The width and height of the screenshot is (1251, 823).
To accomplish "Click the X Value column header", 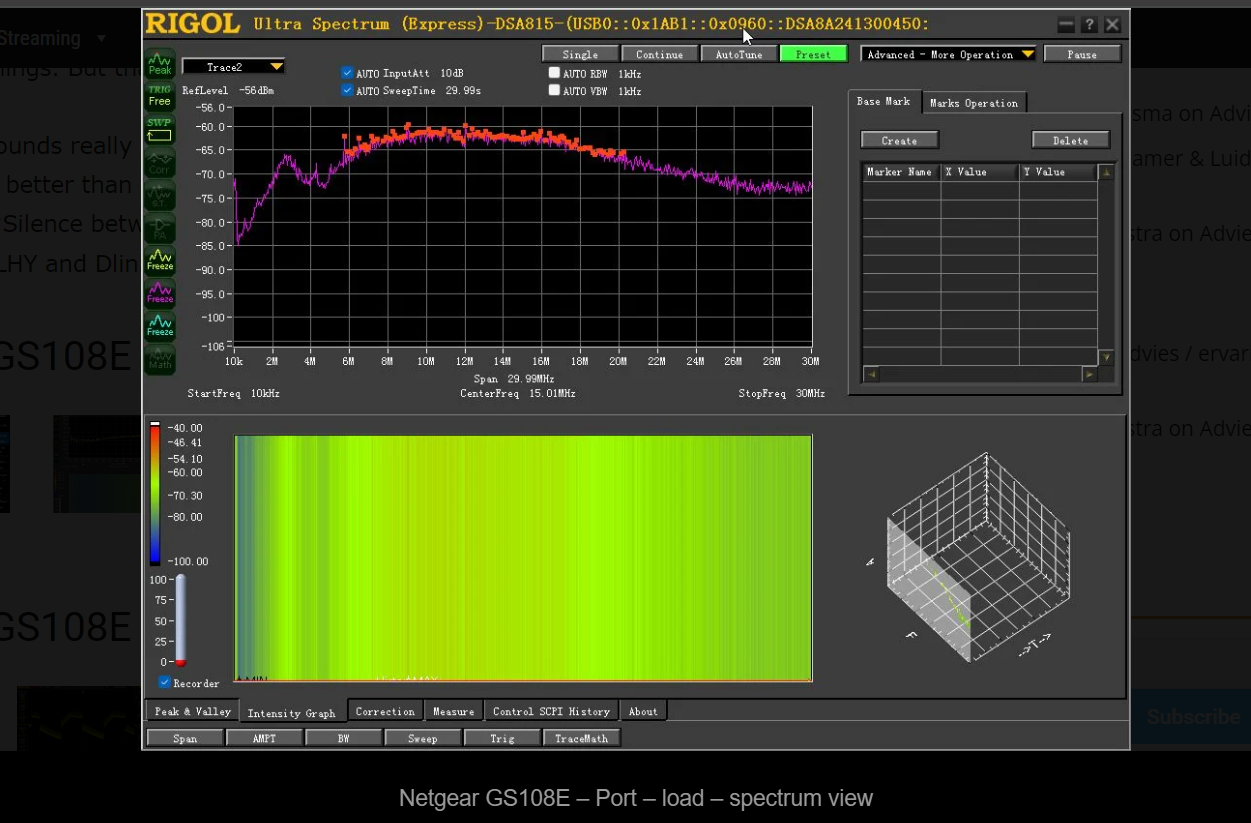I will click(x=980, y=172).
